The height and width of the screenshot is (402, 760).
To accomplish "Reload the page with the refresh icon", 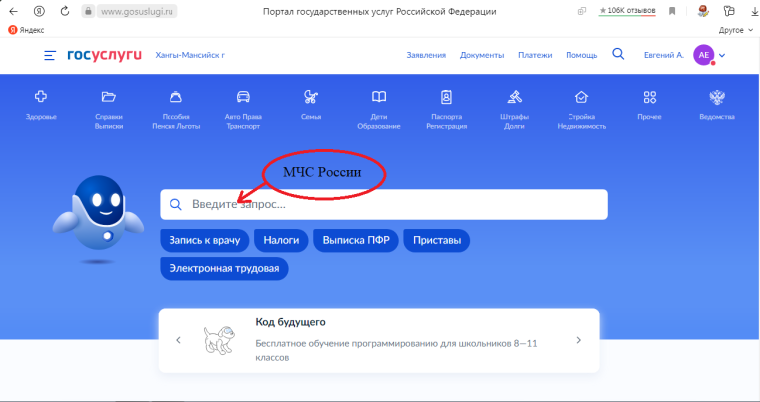I will tap(65, 11).
